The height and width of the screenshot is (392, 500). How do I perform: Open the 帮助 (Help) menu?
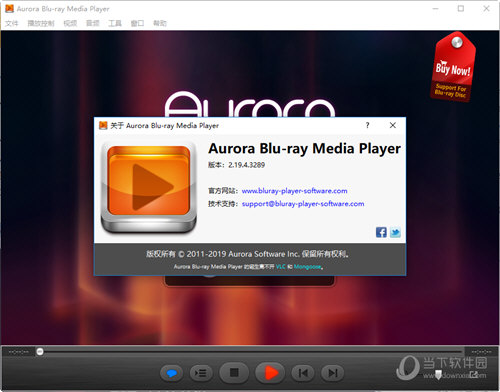click(160, 23)
